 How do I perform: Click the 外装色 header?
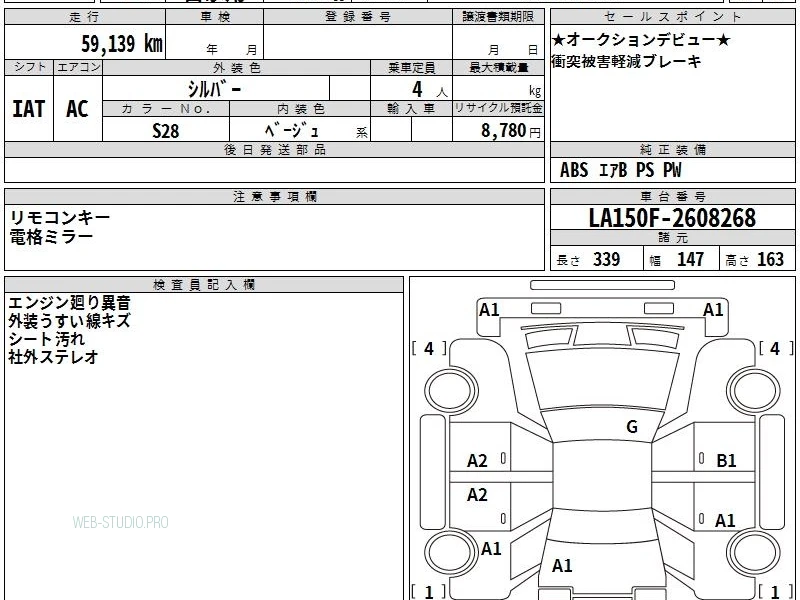237,67
